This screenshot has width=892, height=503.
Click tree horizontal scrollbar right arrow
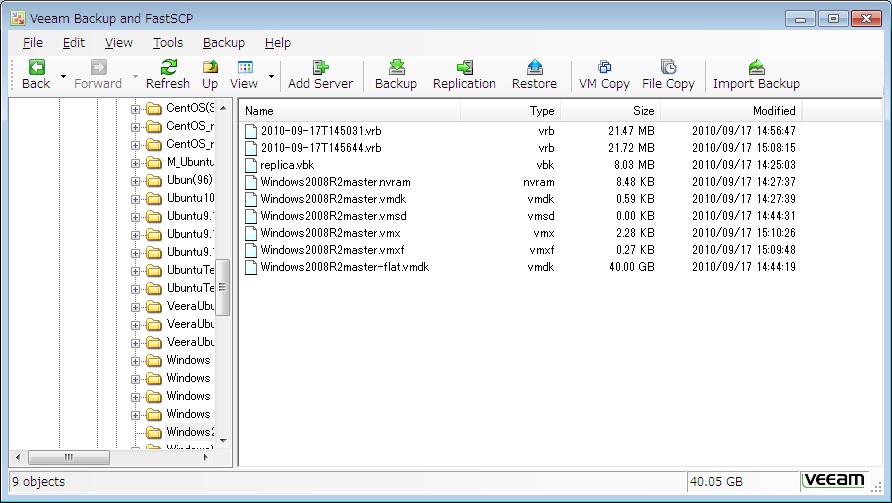[x=205, y=457]
